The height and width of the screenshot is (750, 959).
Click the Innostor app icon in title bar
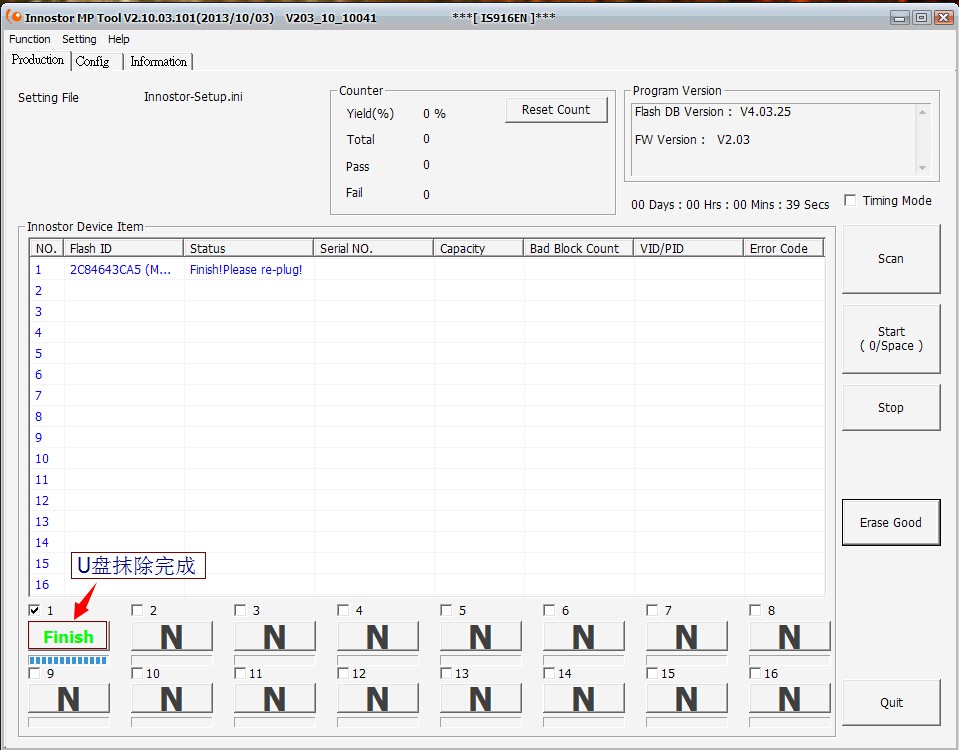click(x=13, y=17)
